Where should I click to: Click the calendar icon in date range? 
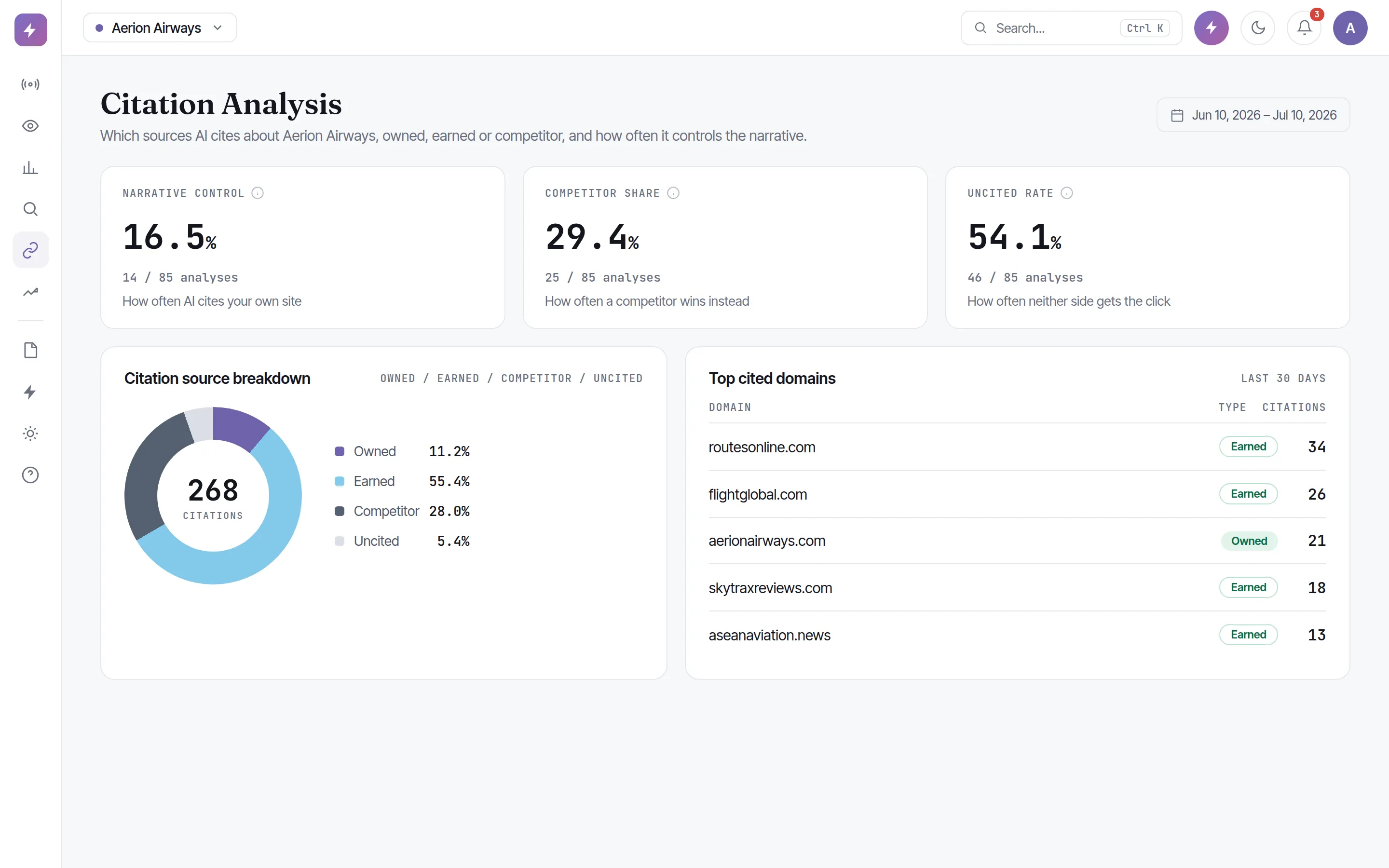pos(1177,115)
